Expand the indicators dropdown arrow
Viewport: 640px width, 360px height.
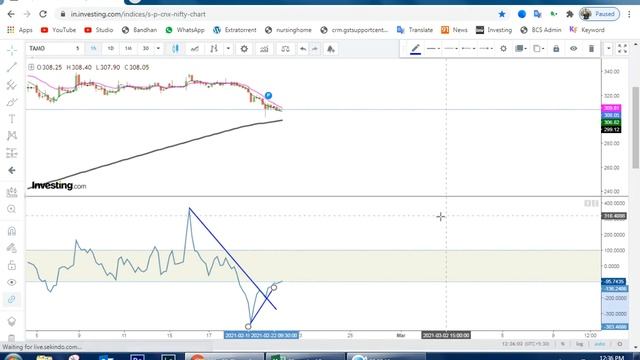coord(228,49)
